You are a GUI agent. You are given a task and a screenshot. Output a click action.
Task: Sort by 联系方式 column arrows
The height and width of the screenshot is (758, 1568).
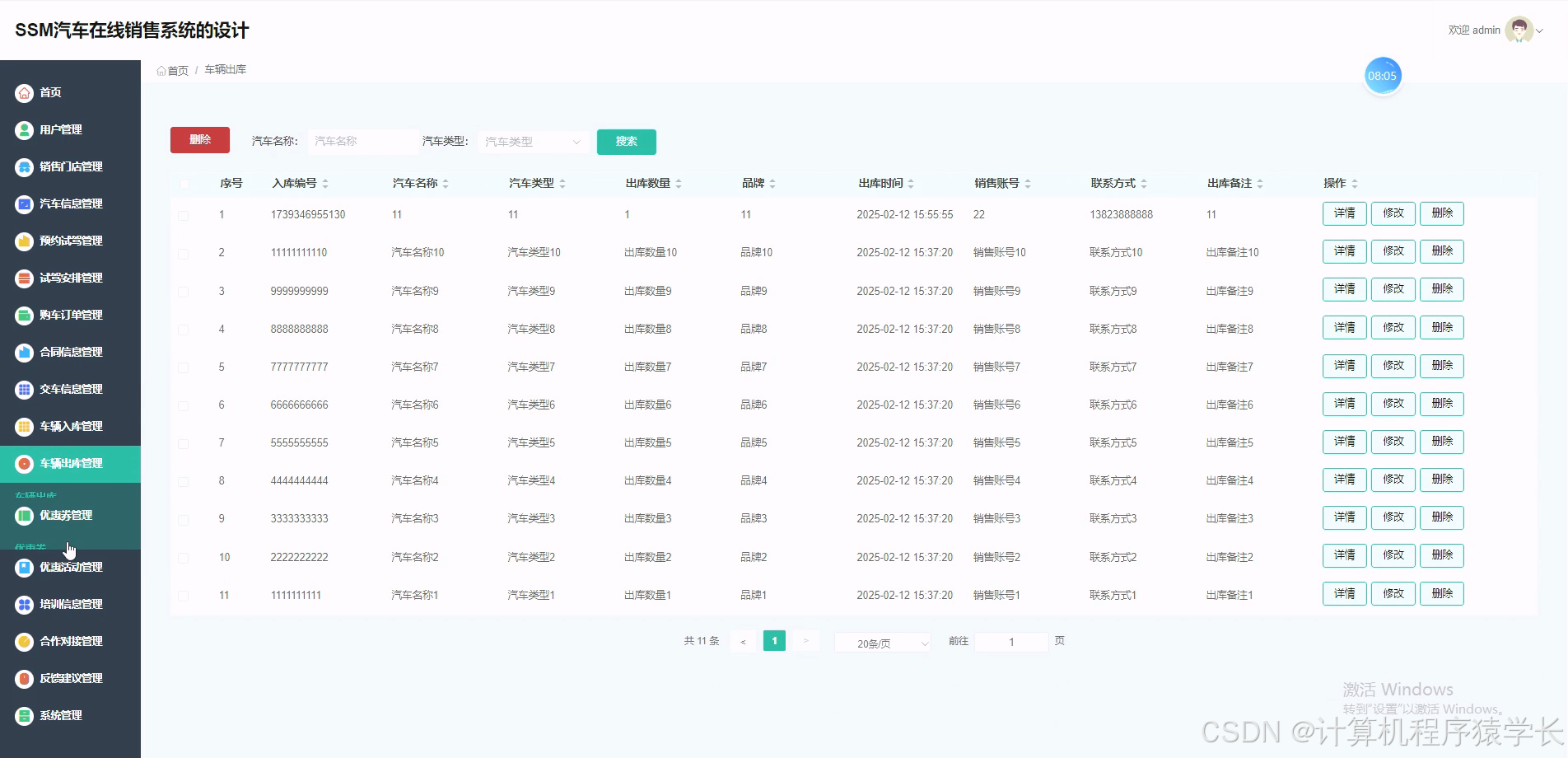[x=1144, y=184]
